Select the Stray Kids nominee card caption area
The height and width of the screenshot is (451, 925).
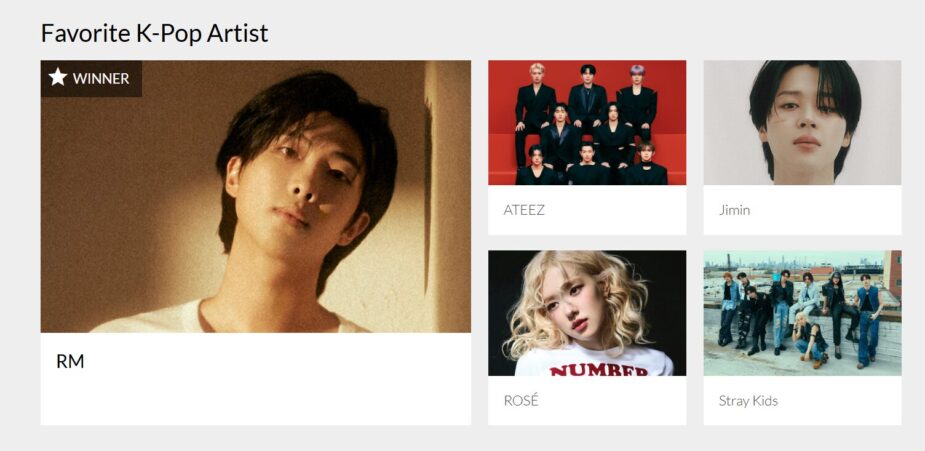(802, 400)
